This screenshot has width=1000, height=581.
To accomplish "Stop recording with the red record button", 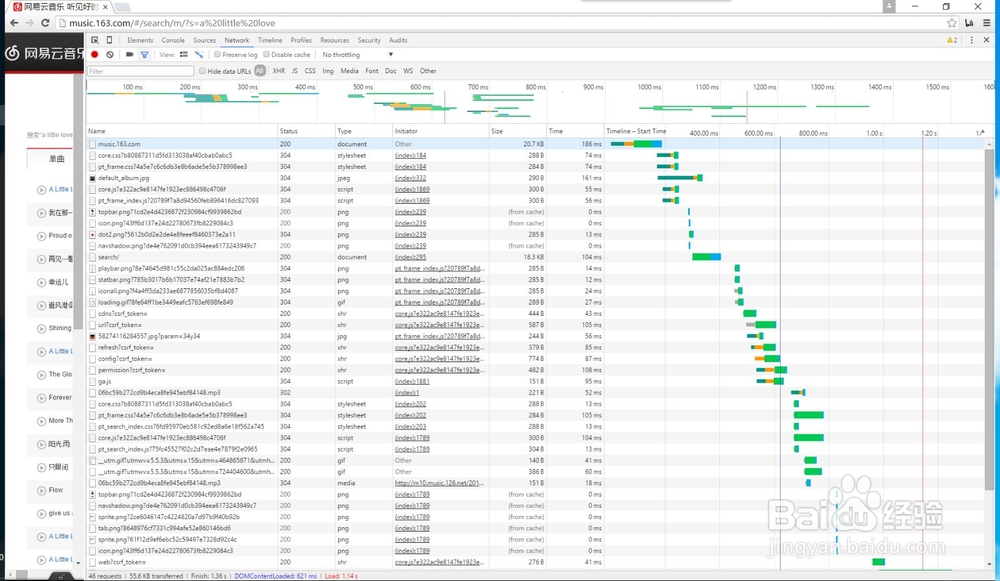I will (x=95, y=55).
